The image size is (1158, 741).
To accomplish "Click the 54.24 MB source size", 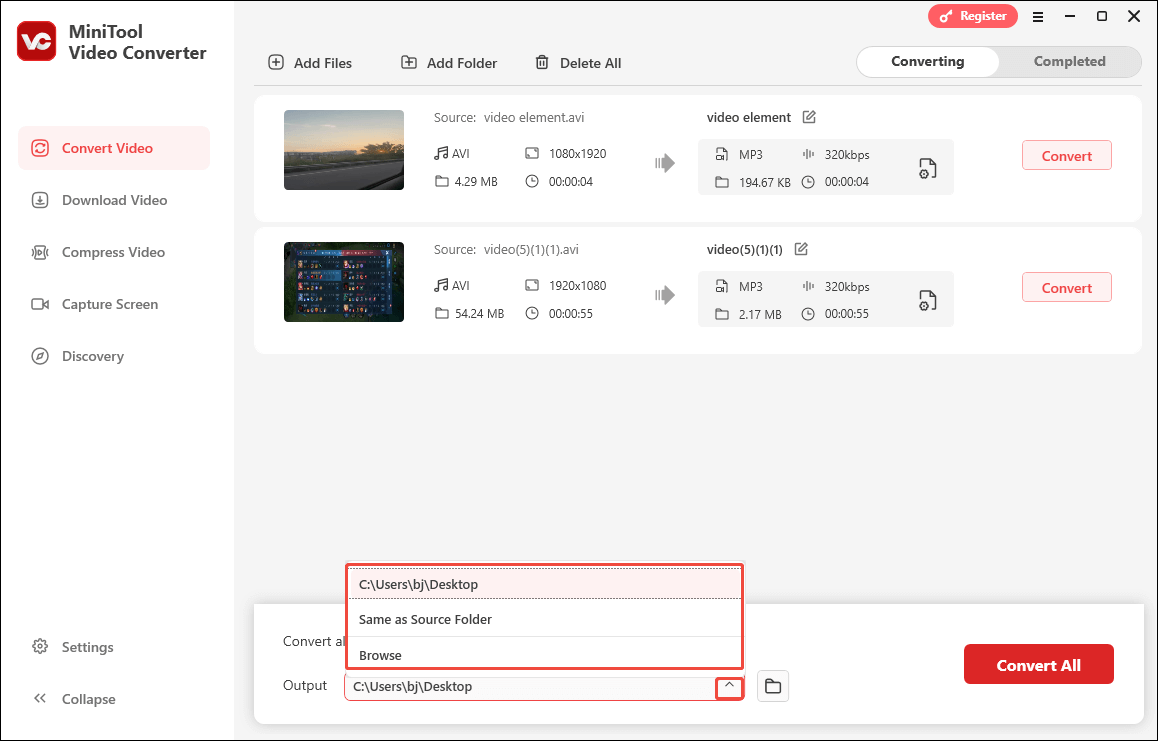I will click(x=479, y=313).
